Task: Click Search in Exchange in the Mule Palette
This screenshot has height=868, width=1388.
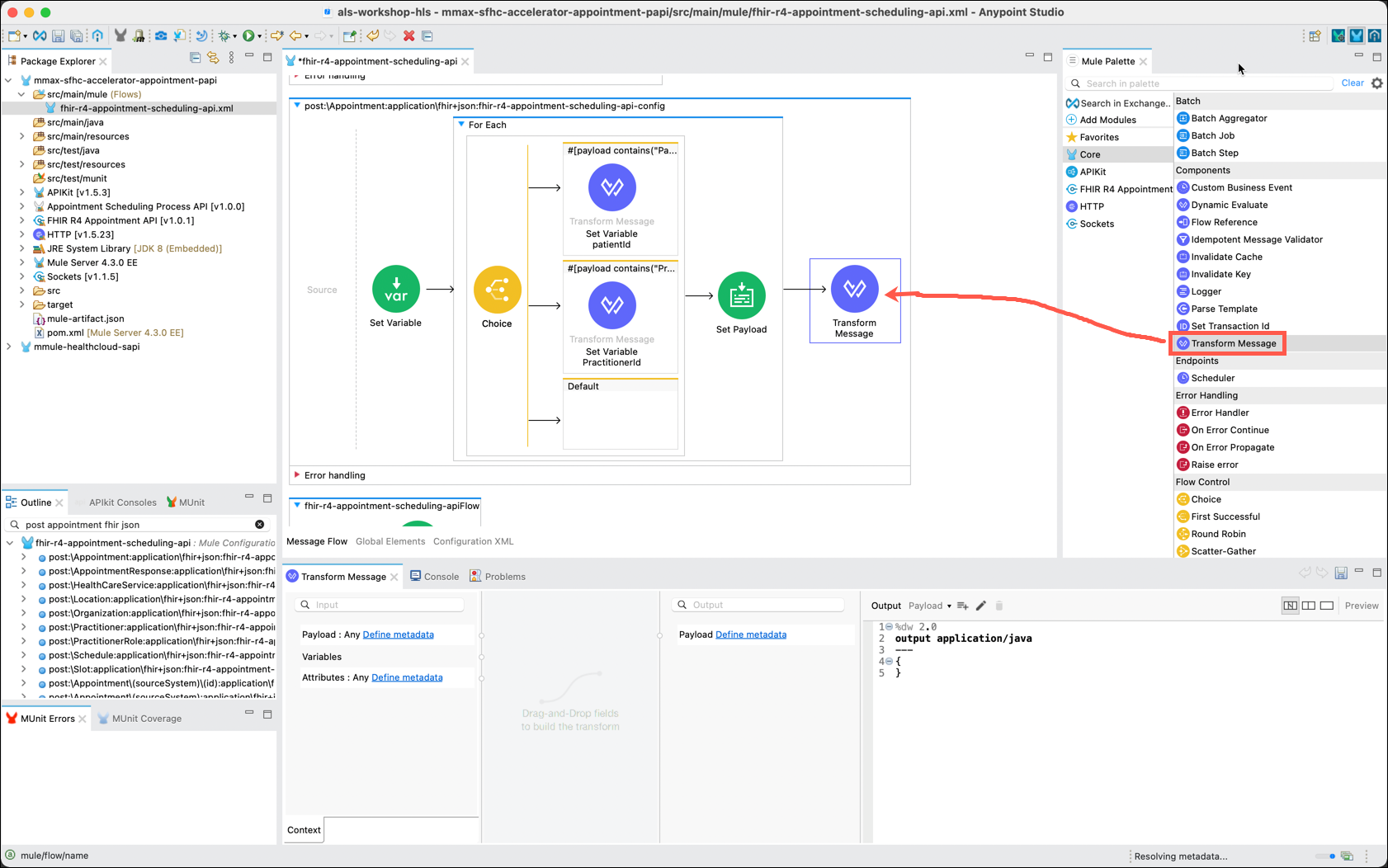Action: [x=1118, y=103]
